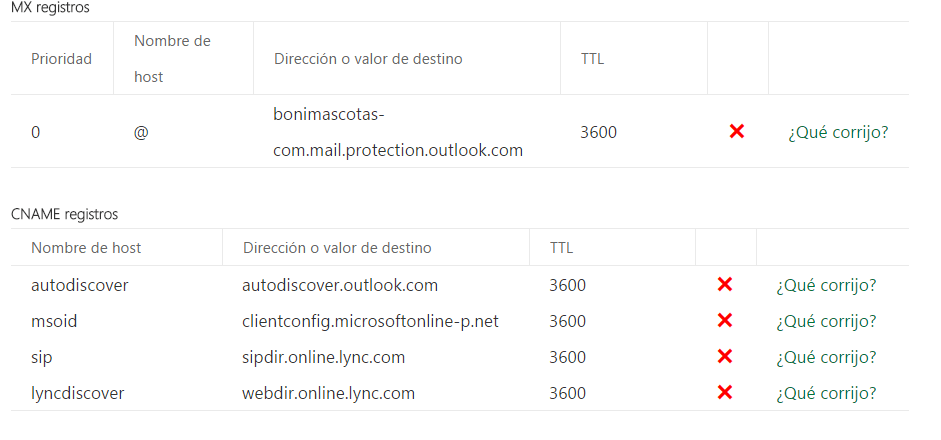Click the red X for sip record

pos(724,357)
